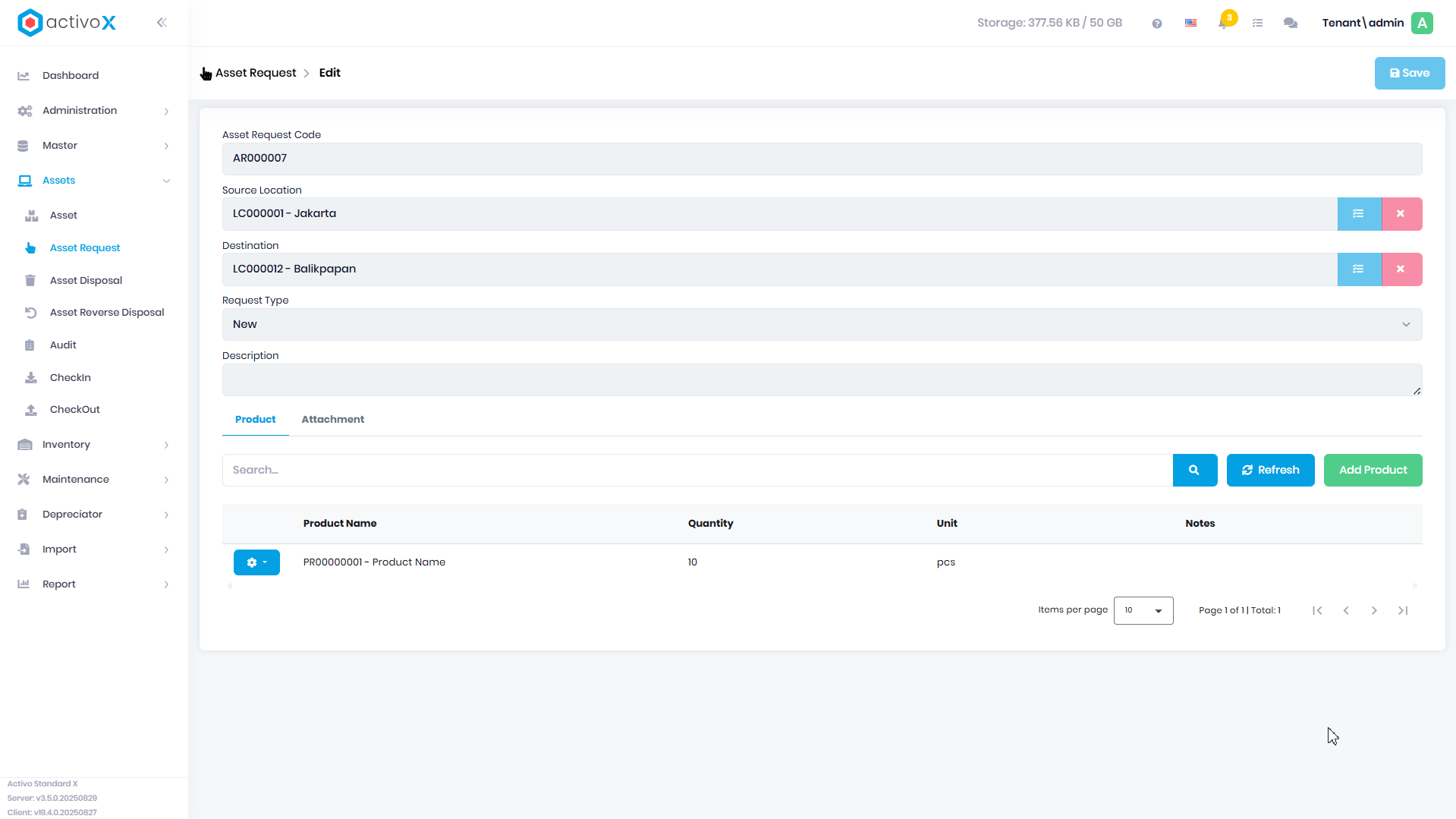
Task: Click the Asset Request breadcrumb link
Action: pyautogui.click(x=256, y=74)
